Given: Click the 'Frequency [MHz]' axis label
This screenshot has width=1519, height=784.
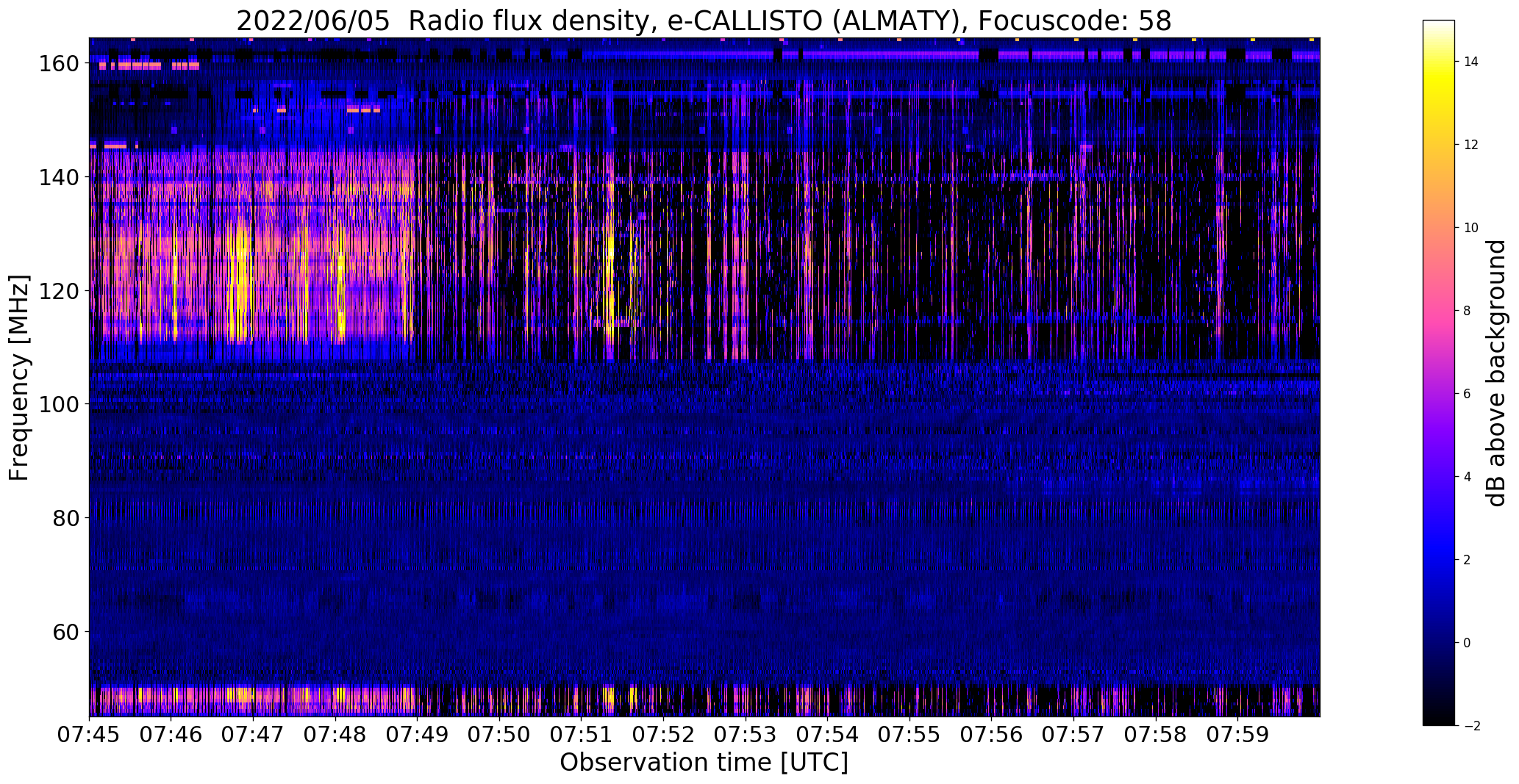Looking at the screenshot, I should [x=19, y=378].
